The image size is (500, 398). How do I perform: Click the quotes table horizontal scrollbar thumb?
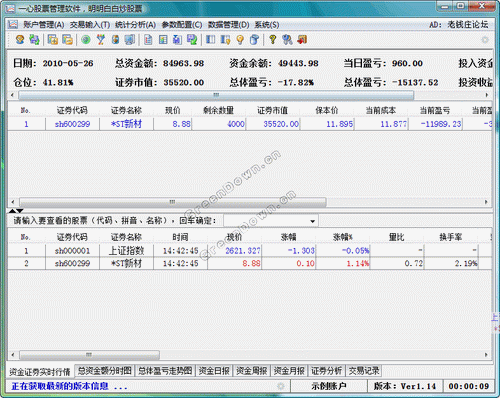pyautogui.click(x=89, y=355)
